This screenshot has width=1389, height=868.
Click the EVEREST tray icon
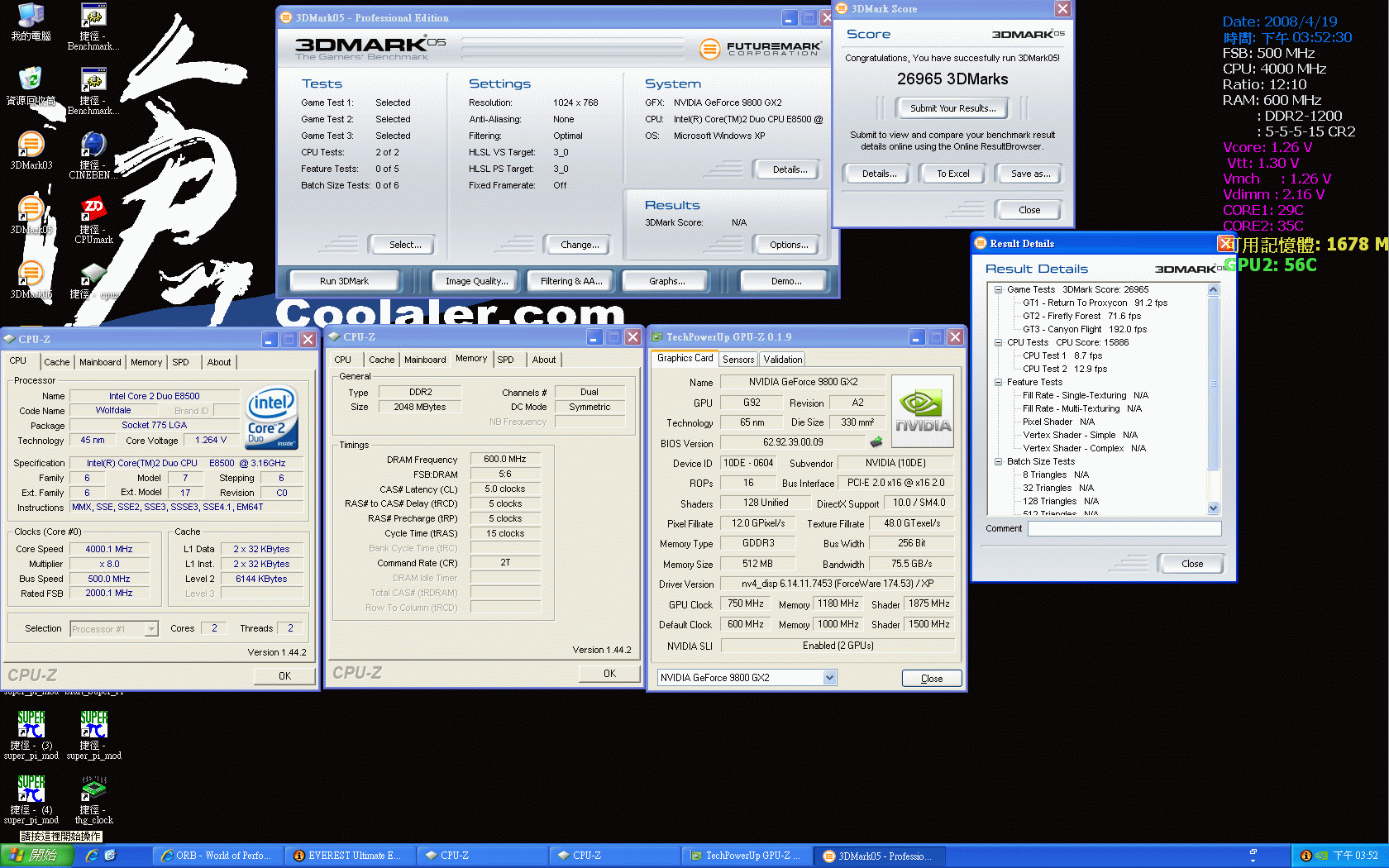click(1305, 856)
